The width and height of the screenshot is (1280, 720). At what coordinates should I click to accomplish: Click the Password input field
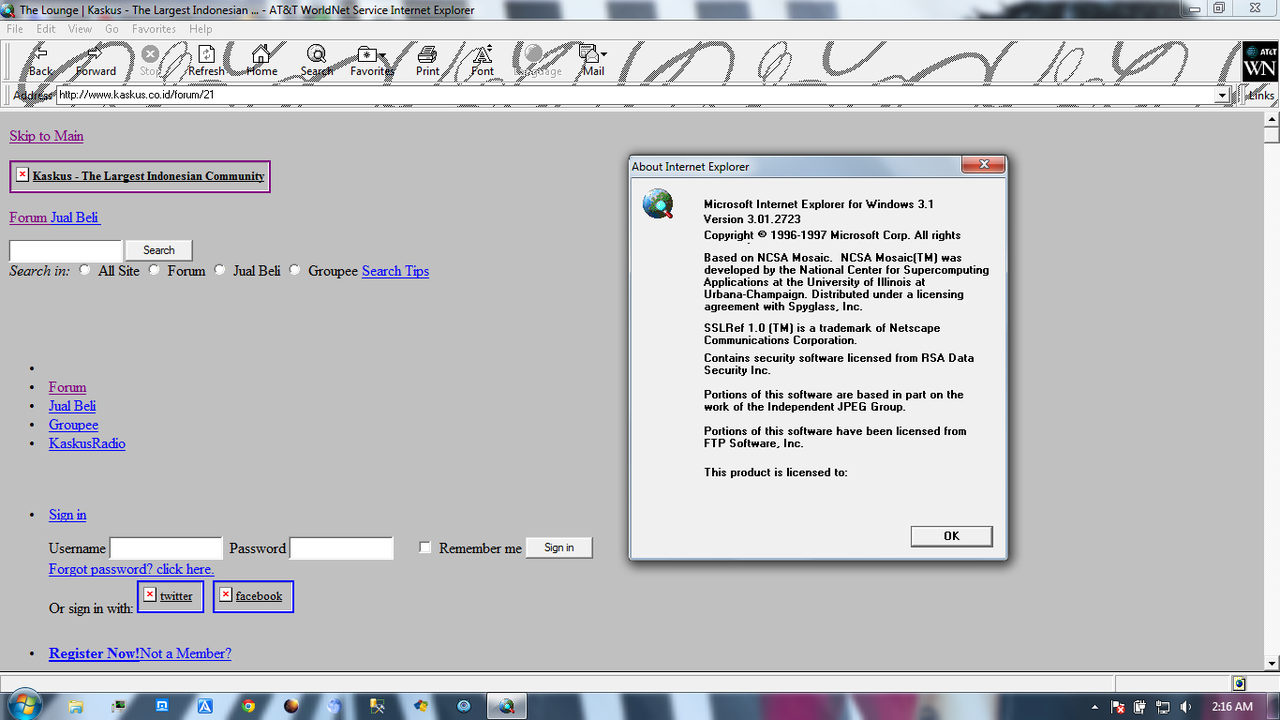pyautogui.click(x=341, y=548)
